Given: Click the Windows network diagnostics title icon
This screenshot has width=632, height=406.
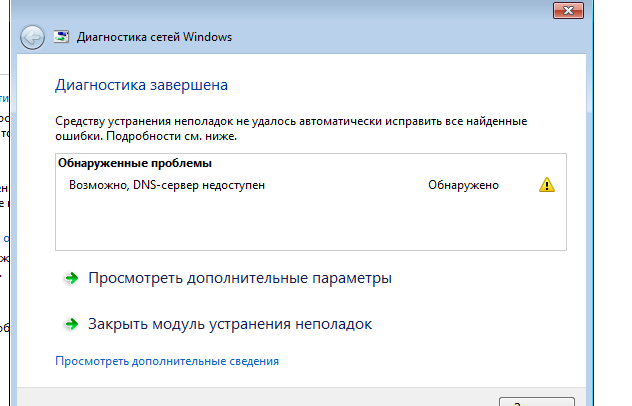Looking at the screenshot, I should pos(61,37).
